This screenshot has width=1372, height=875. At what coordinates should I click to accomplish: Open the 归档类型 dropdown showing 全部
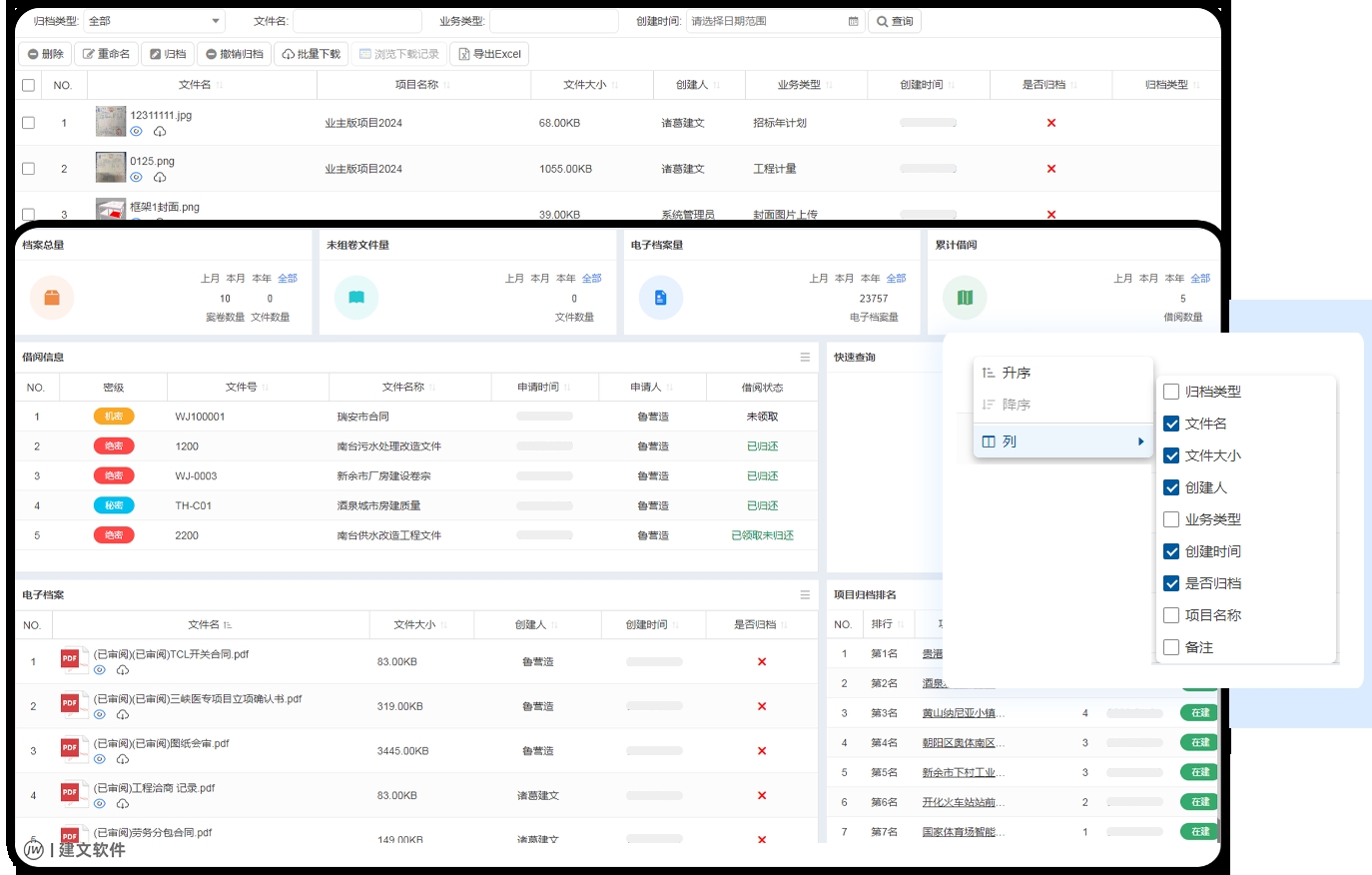coord(154,21)
